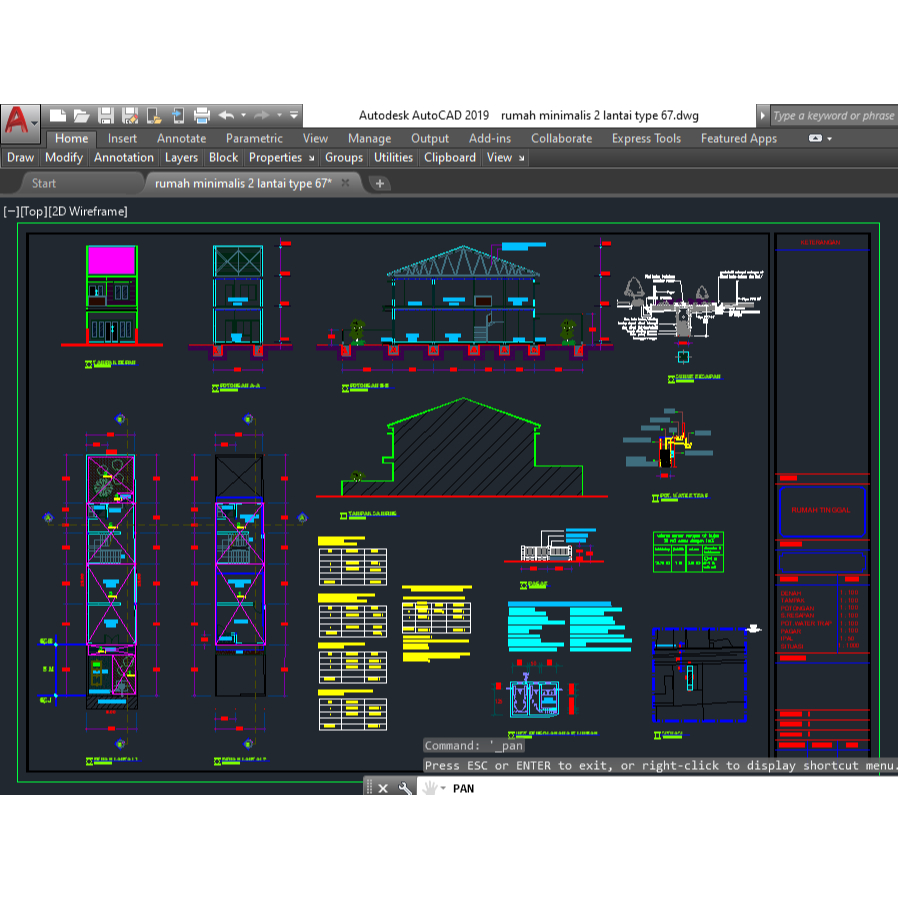
Task: Go to the Output ribbon tab
Action: point(430,139)
